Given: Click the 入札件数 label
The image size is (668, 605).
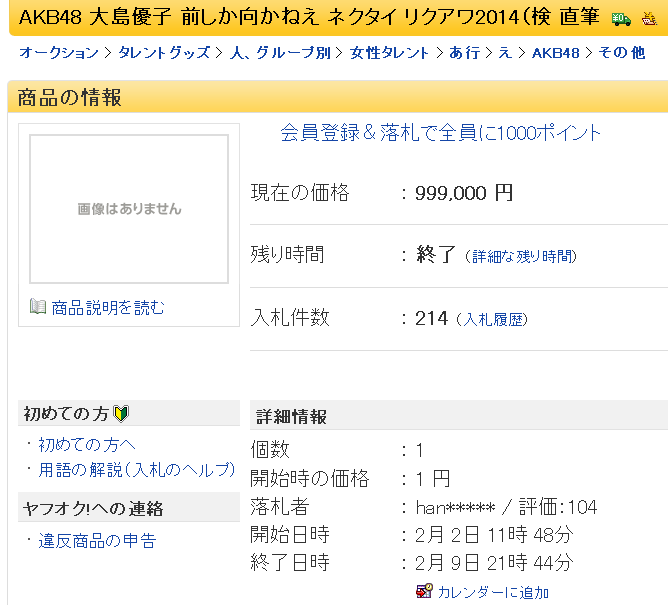Looking at the screenshot, I should coord(290,318).
